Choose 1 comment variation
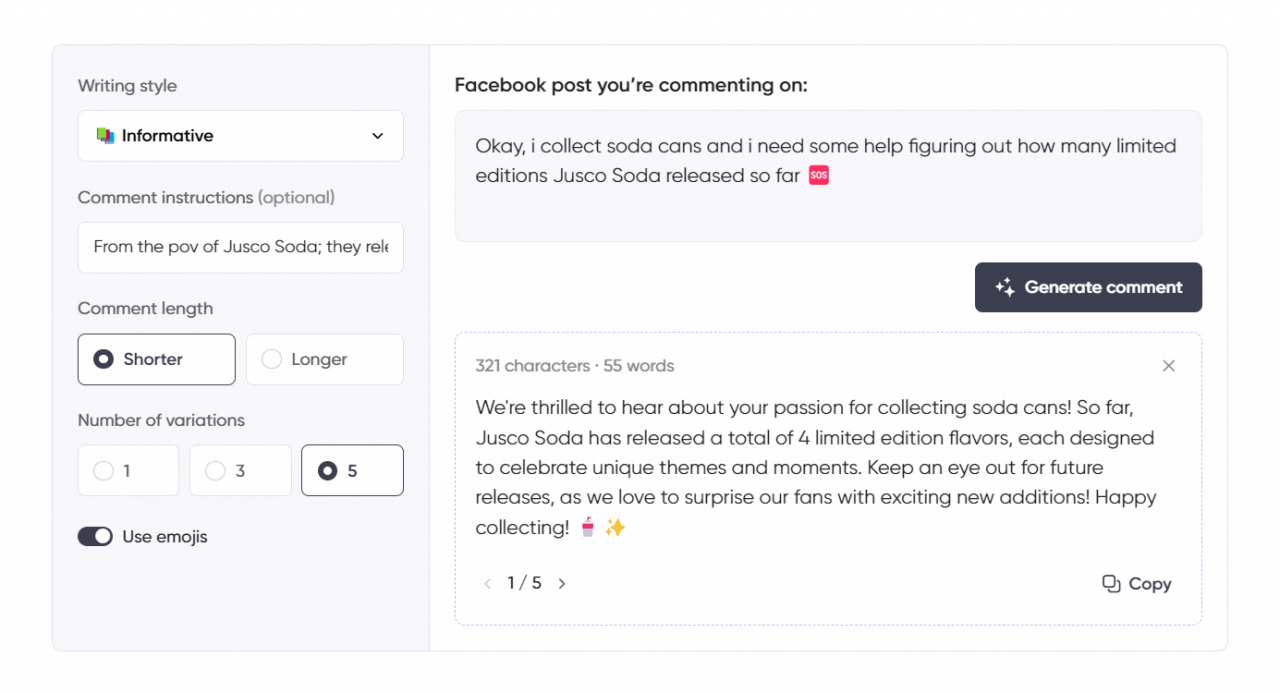This screenshot has width=1280, height=693. 128,470
